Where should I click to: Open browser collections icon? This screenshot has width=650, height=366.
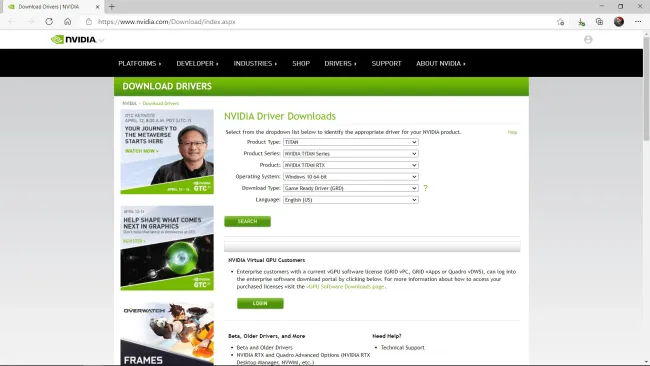[x=599, y=22]
